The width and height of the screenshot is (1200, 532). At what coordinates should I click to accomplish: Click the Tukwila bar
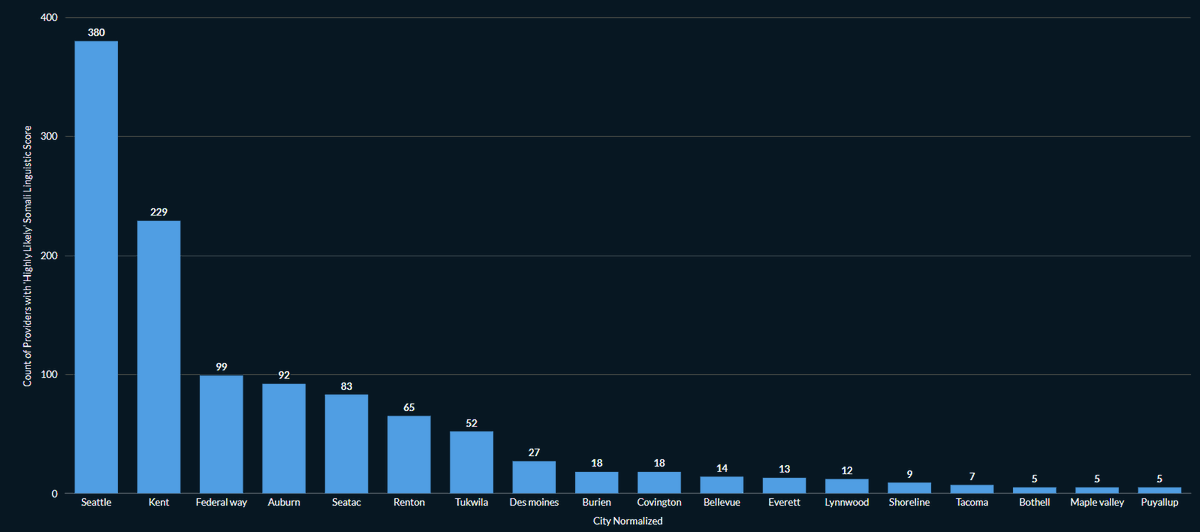click(471, 462)
